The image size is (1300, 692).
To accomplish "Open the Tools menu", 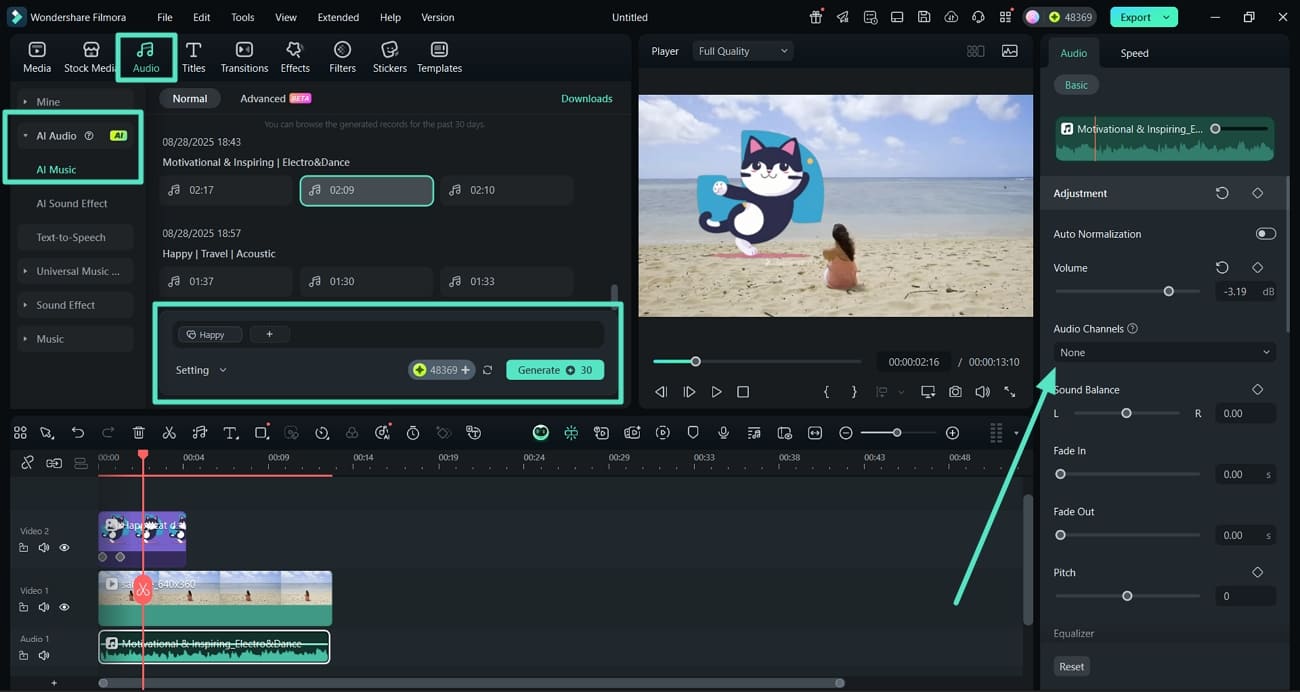I will click(x=243, y=17).
